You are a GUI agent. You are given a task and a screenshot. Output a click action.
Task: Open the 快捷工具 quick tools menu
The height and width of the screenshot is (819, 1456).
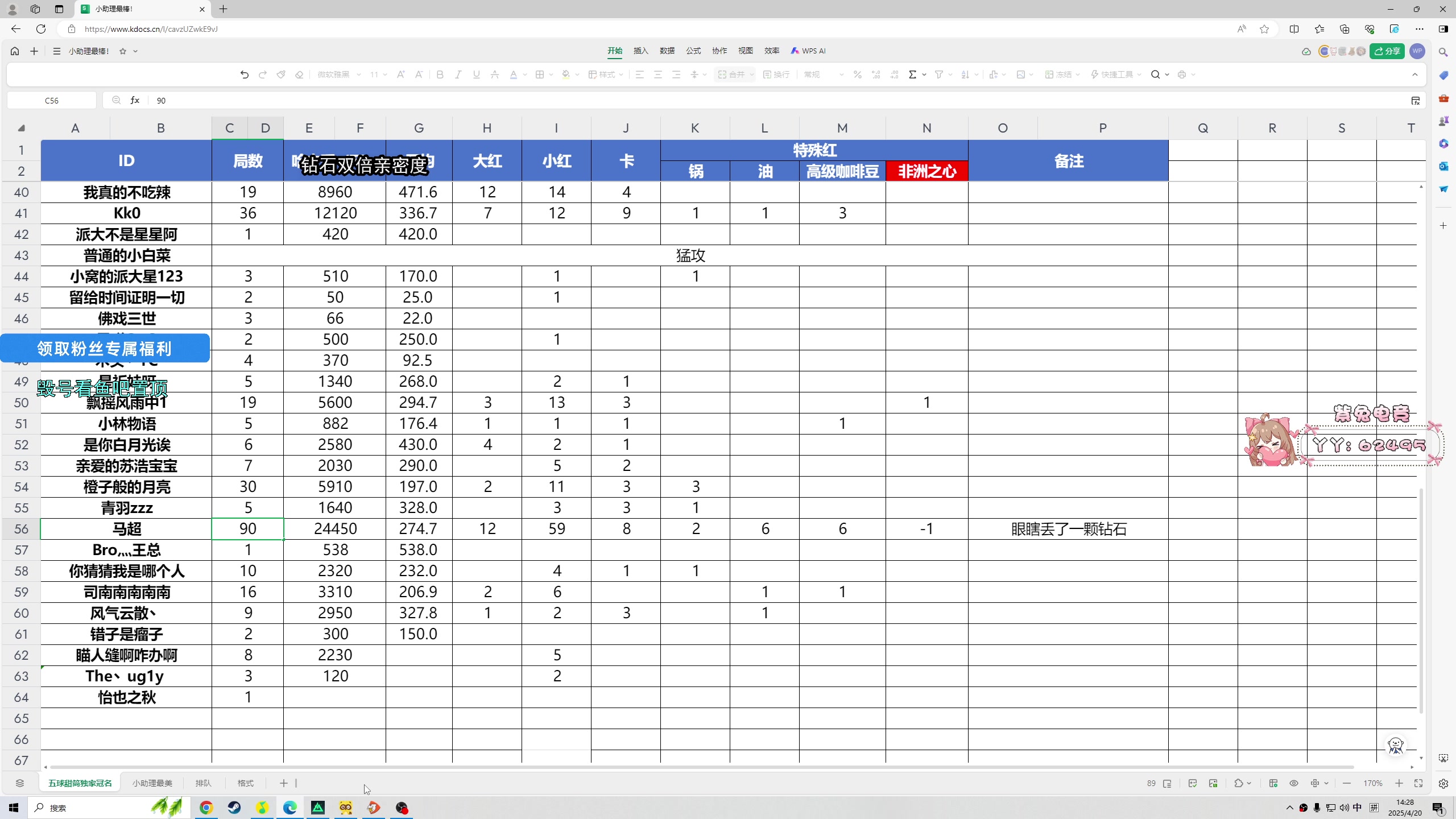pos(1116,75)
